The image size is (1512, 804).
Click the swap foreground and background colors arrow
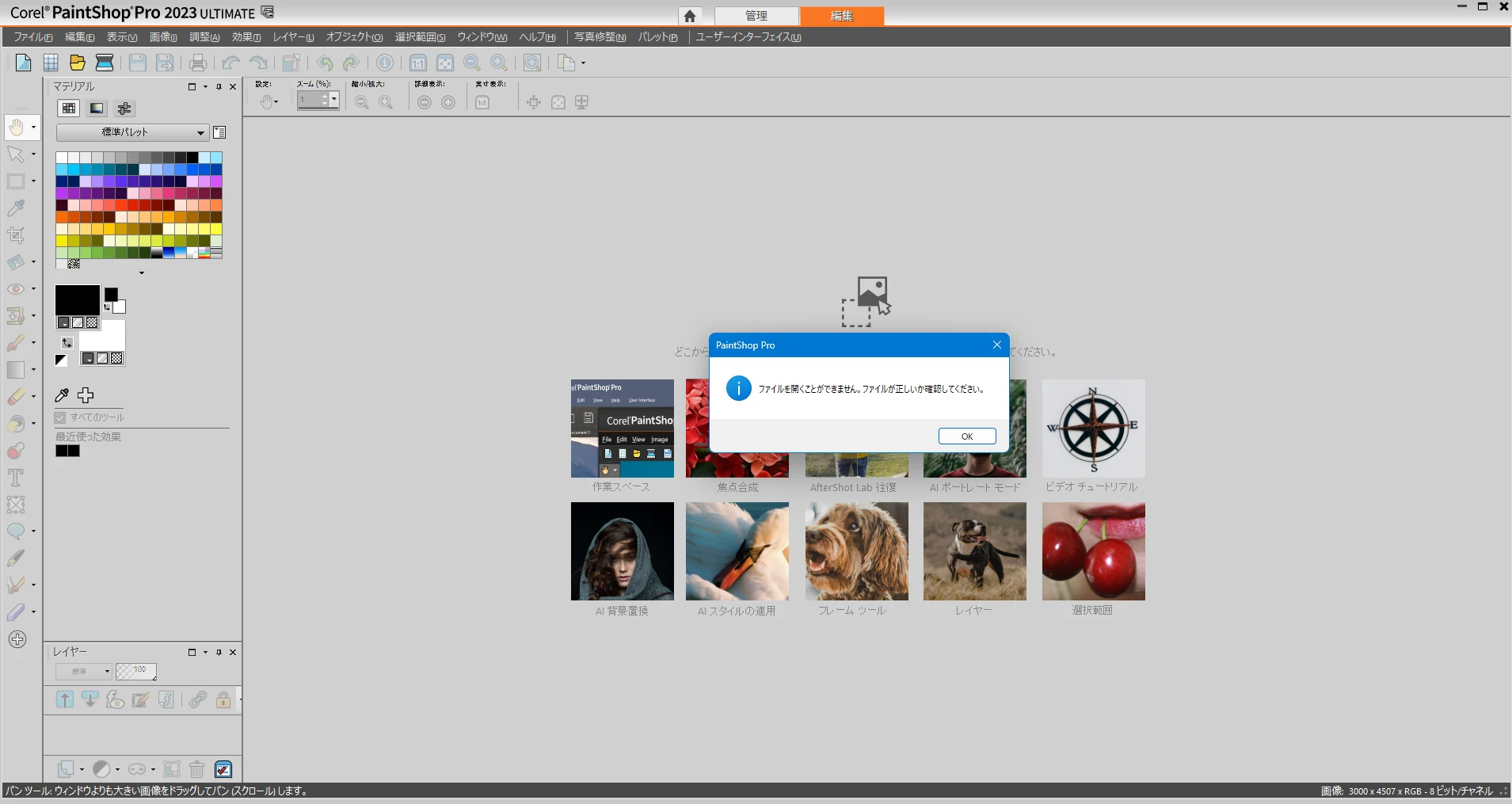[x=67, y=343]
